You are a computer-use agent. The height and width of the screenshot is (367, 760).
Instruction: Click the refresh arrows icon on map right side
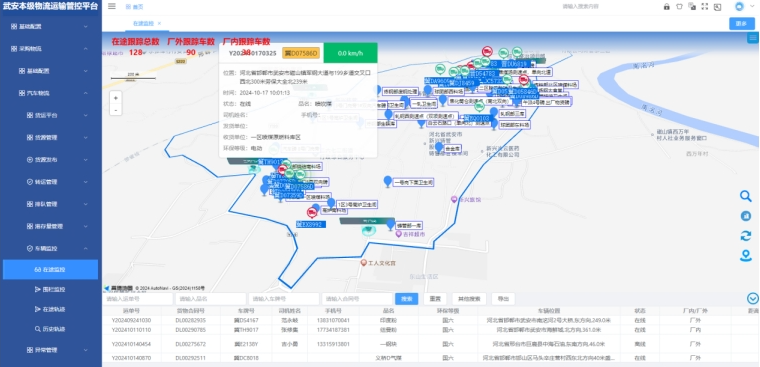(x=745, y=236)
